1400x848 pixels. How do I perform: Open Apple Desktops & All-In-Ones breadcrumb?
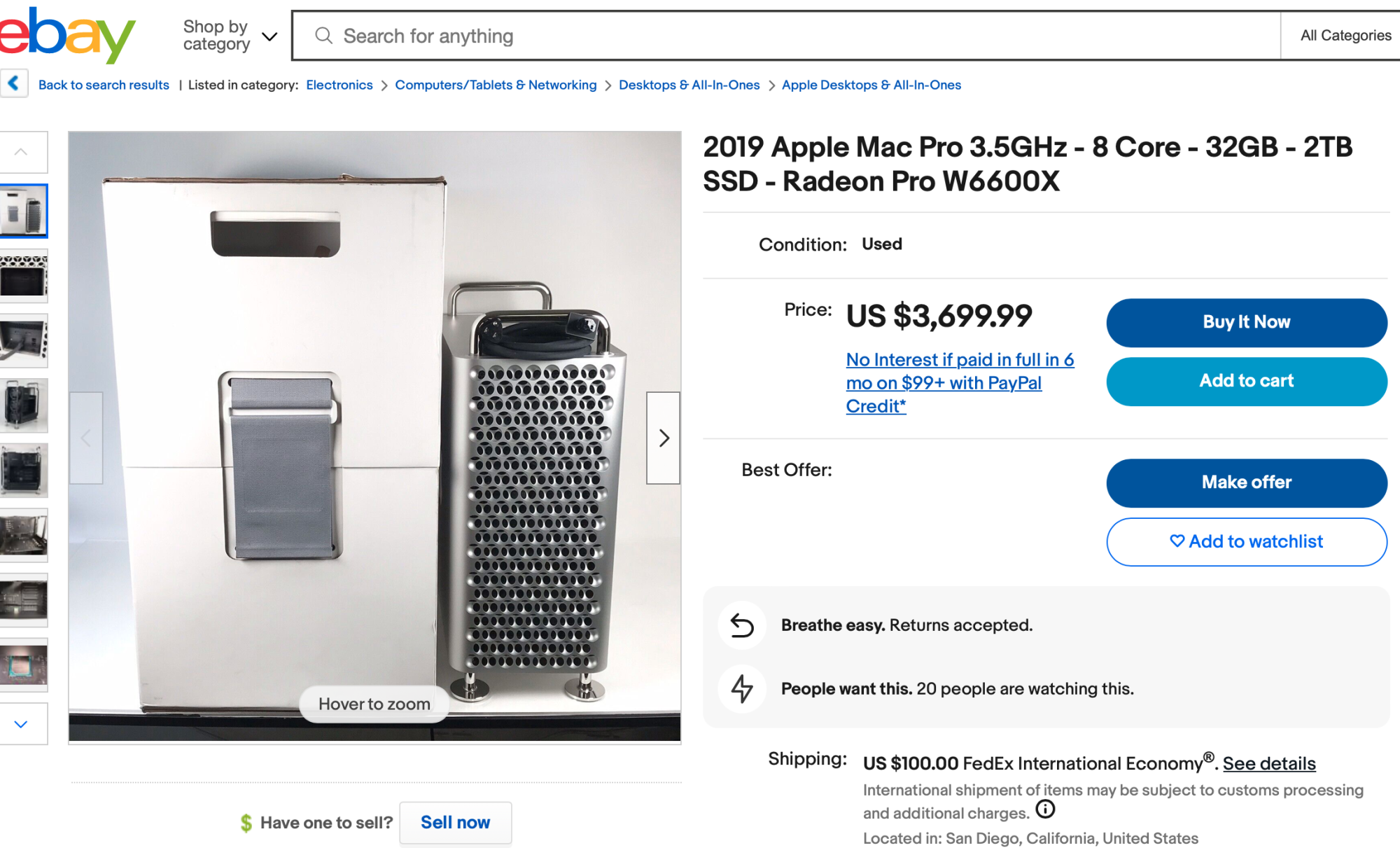click(x=871, y=85)
